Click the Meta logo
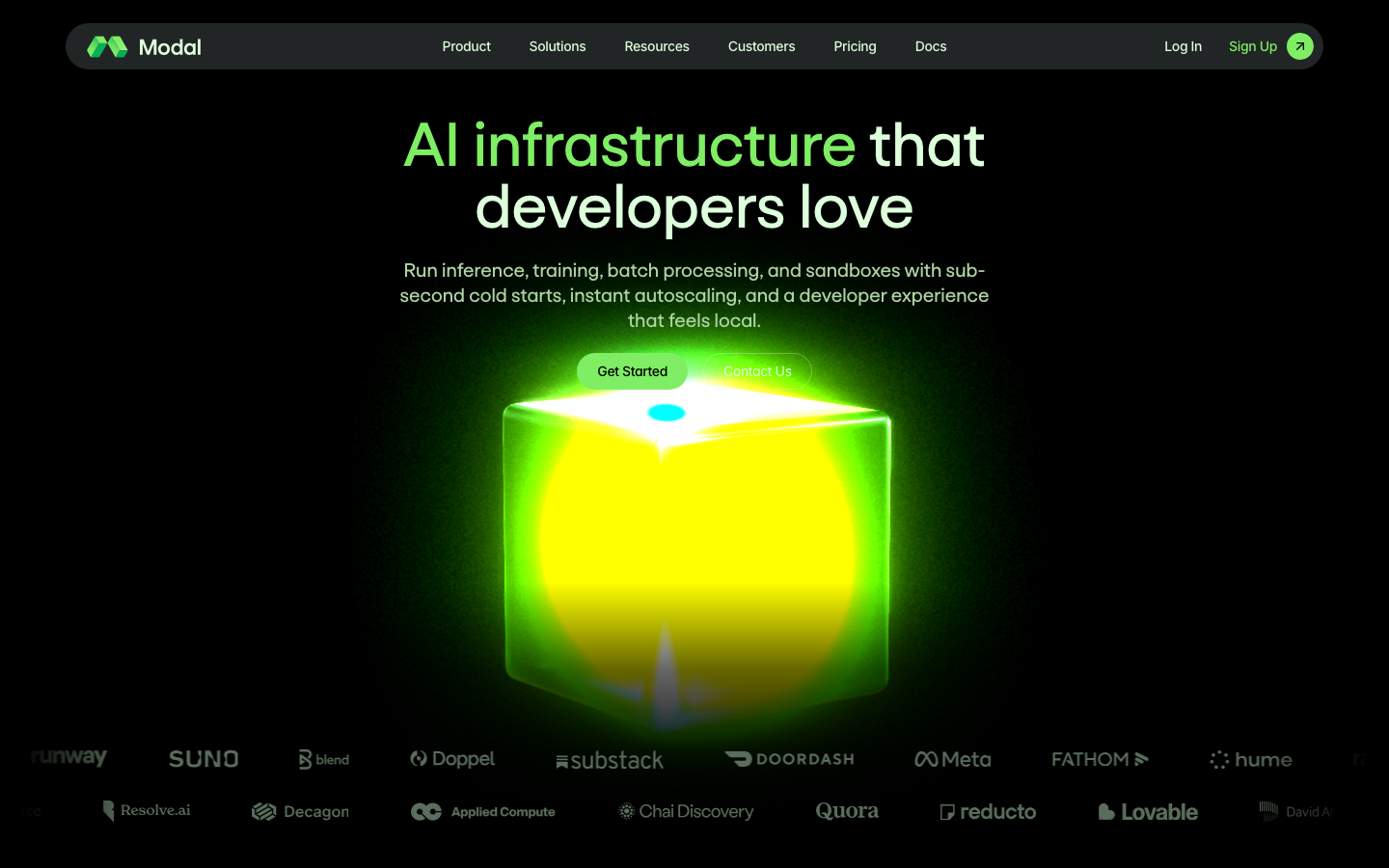 point(953,759)
